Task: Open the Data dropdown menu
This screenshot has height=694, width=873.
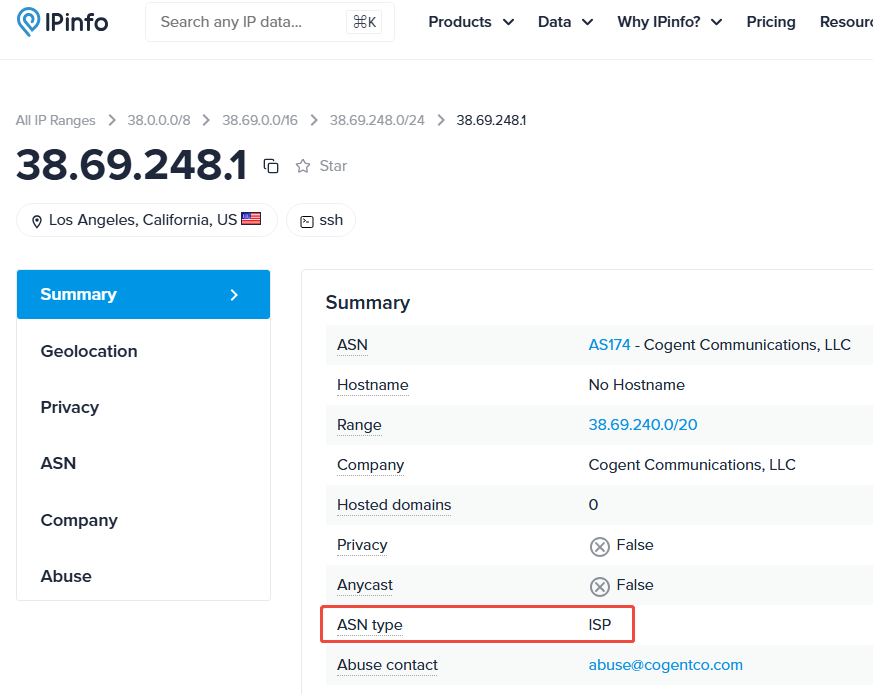Action: click(565, 22)
